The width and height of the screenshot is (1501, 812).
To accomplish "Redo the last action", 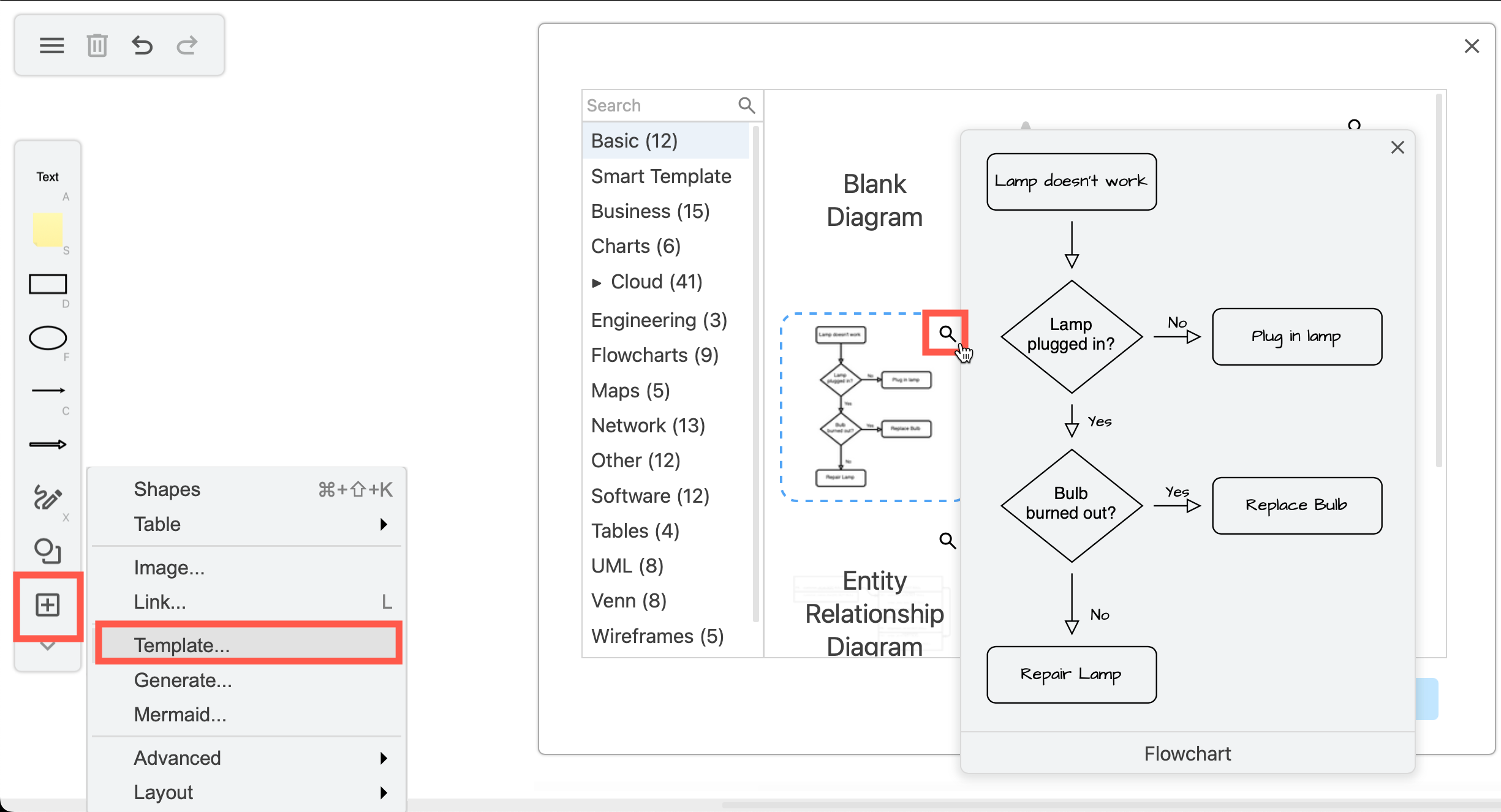I will click(187, 45).
